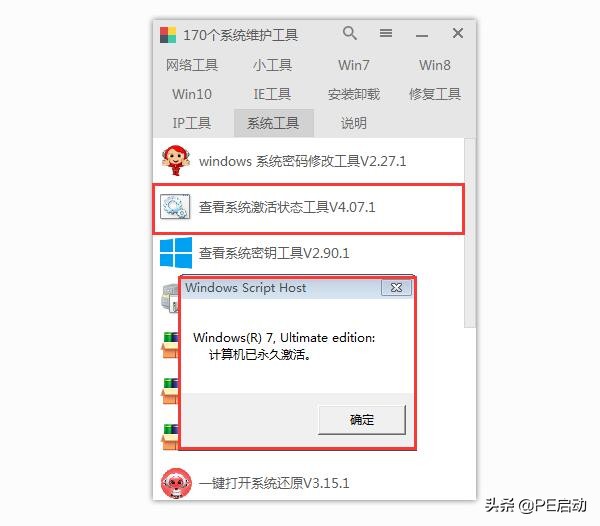The image size is (600, 526).
Task: Go to the 安装卸载 tab
Action: tap(354, 94)
